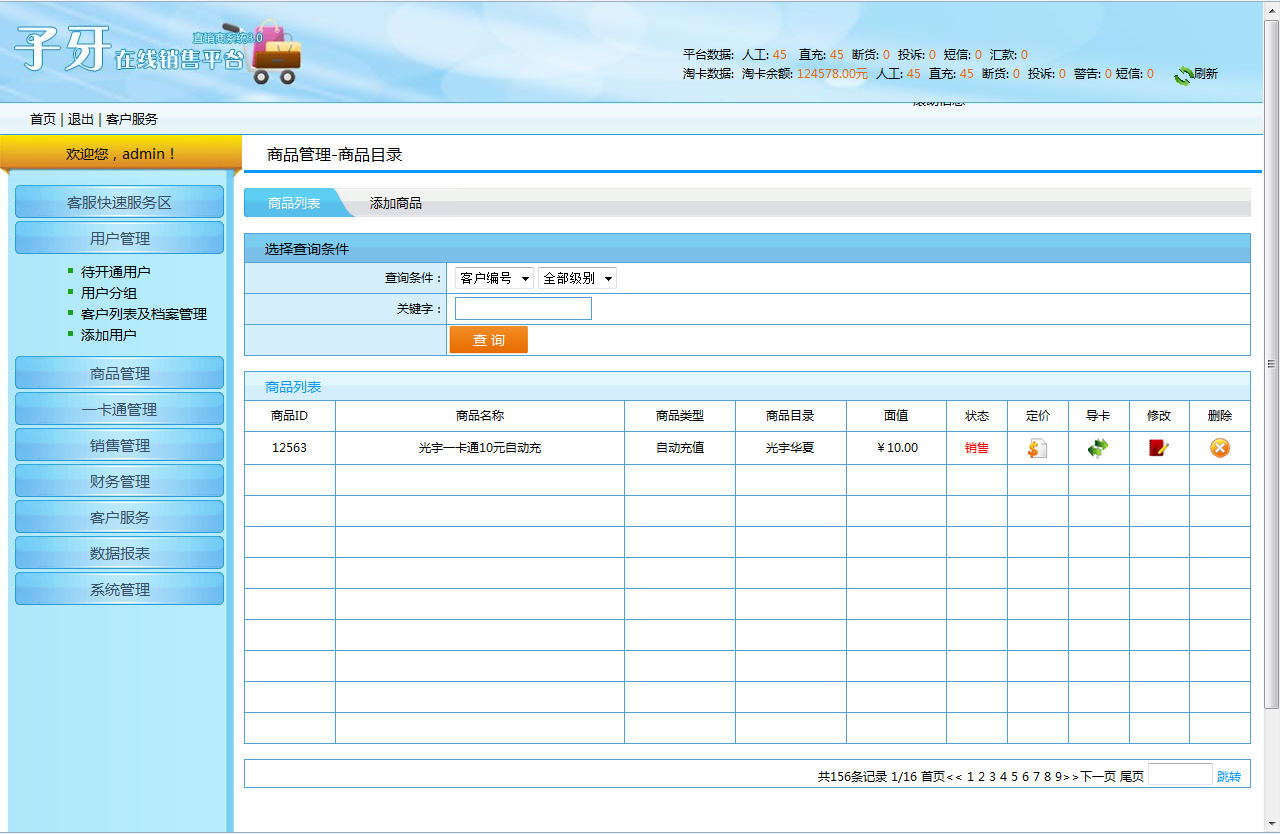Viewport: 1280px width, 834px height.
Task: Focus the 关键字 keyword input field
Action: pos(523,309)
